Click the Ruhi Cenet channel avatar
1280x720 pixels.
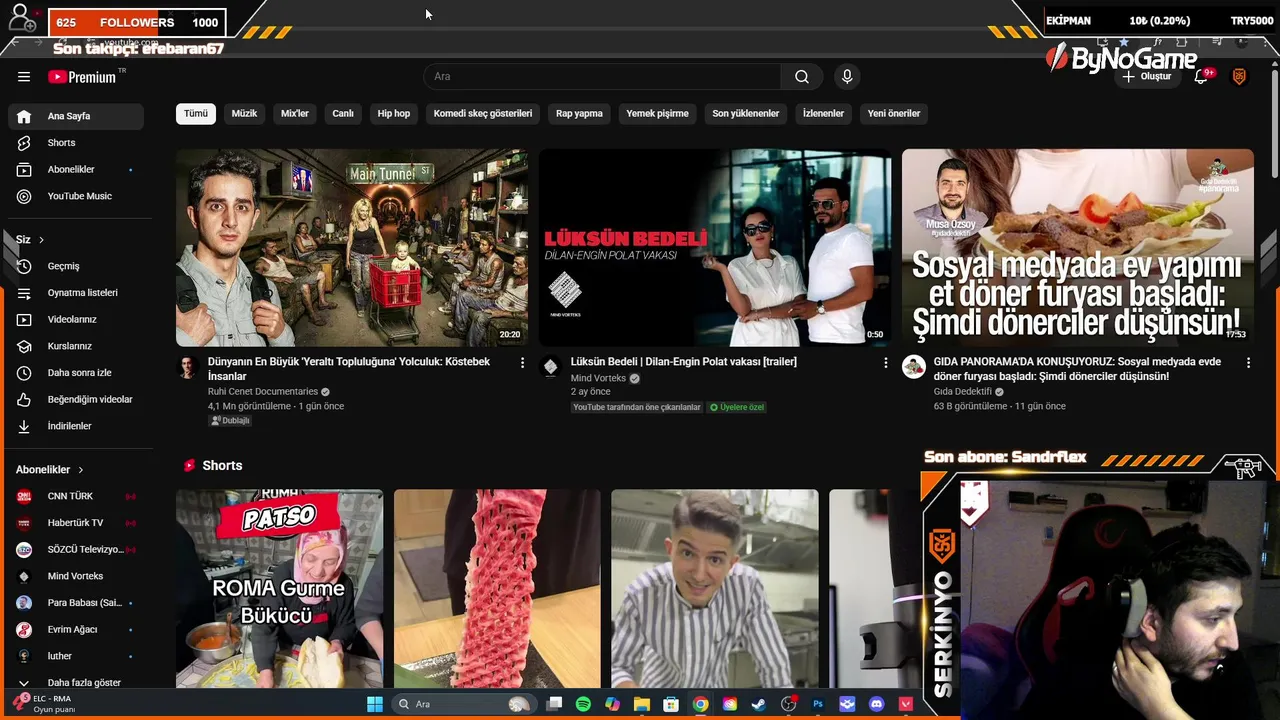pos(188,367)
